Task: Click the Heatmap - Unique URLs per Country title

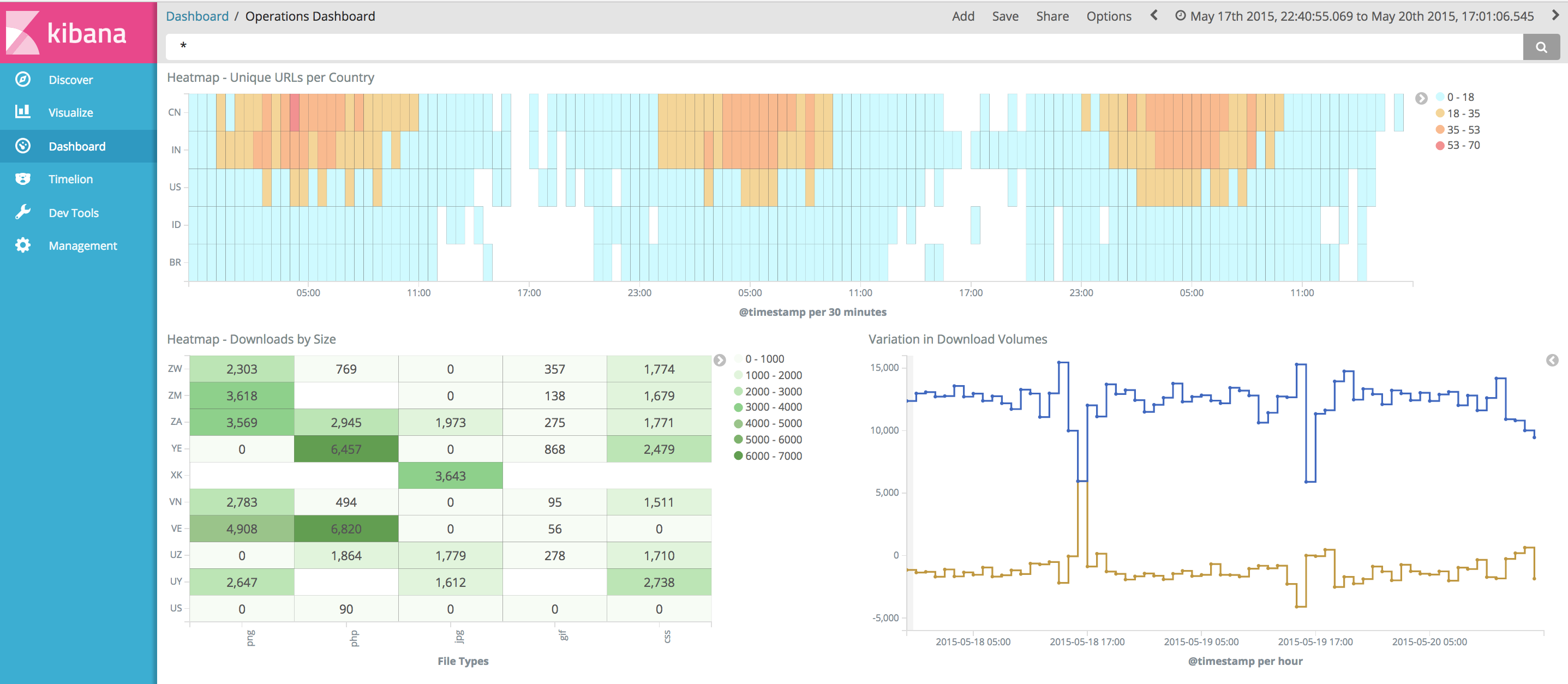Action: click(270, 77)
